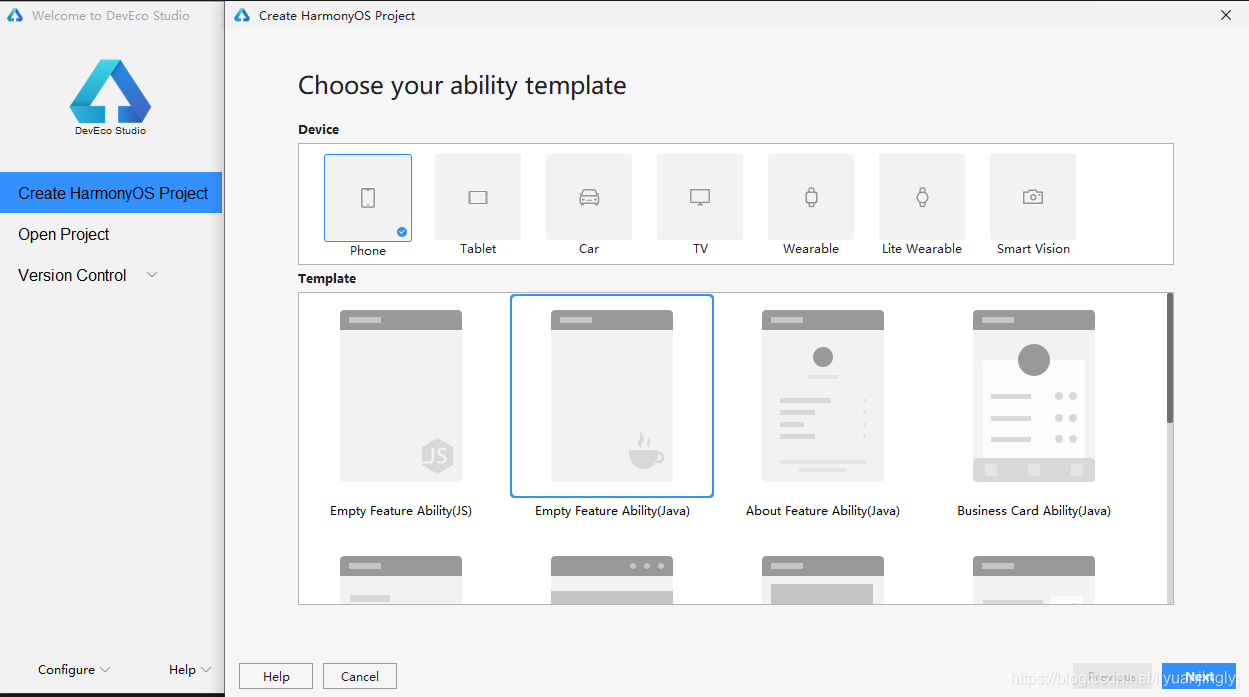Click the Business Card Ability(Java) label
The image size is (1249, 697).
pos(1034,511)
